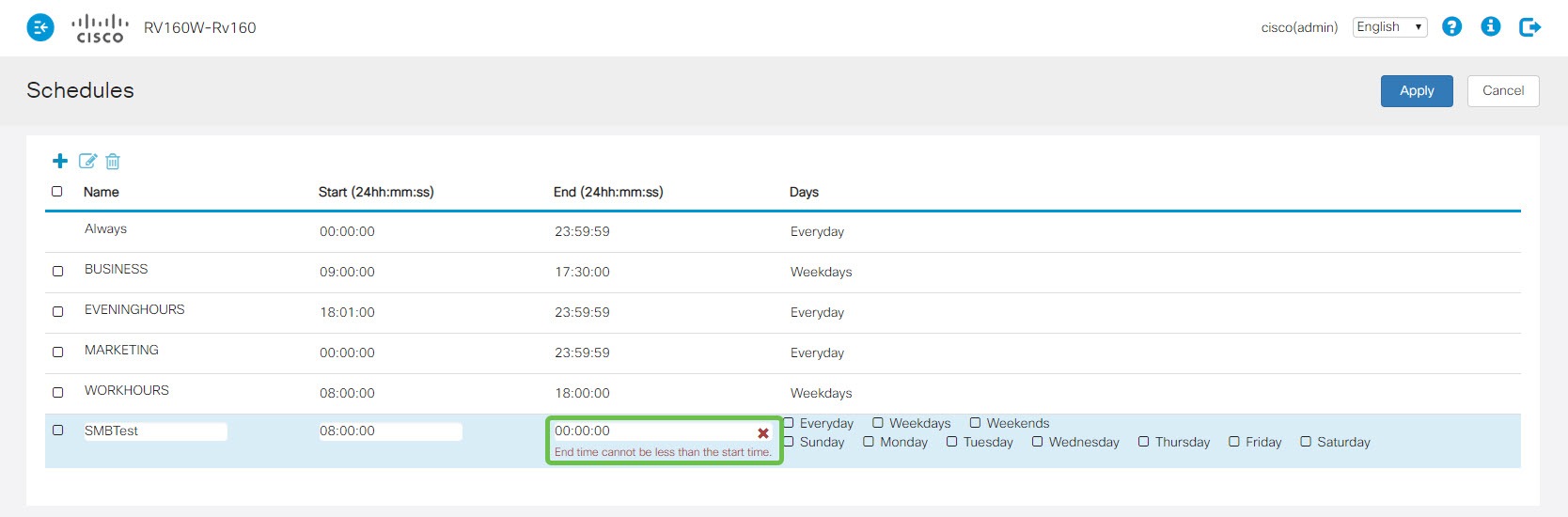Click the RV160W-Rv160 device name
This screenshot has height=517, width=1568.
pyautogui.click(x=199, y=28)
